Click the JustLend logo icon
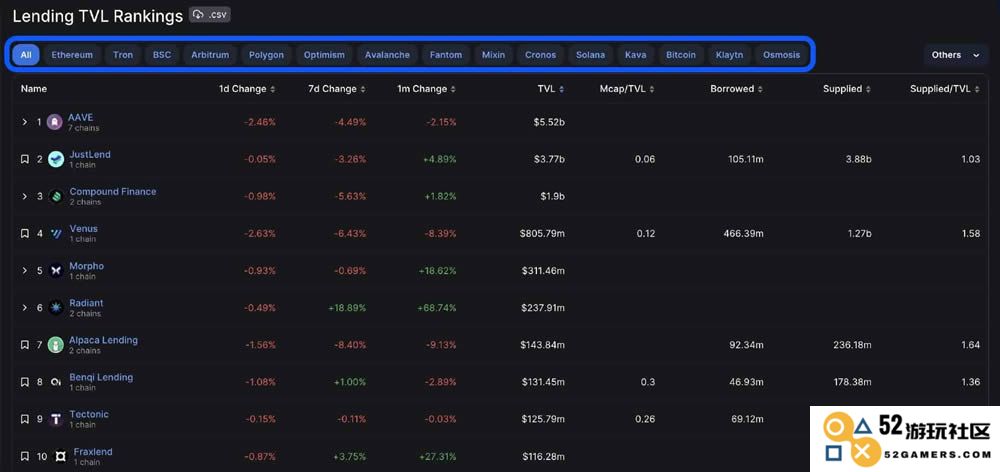 56,159
